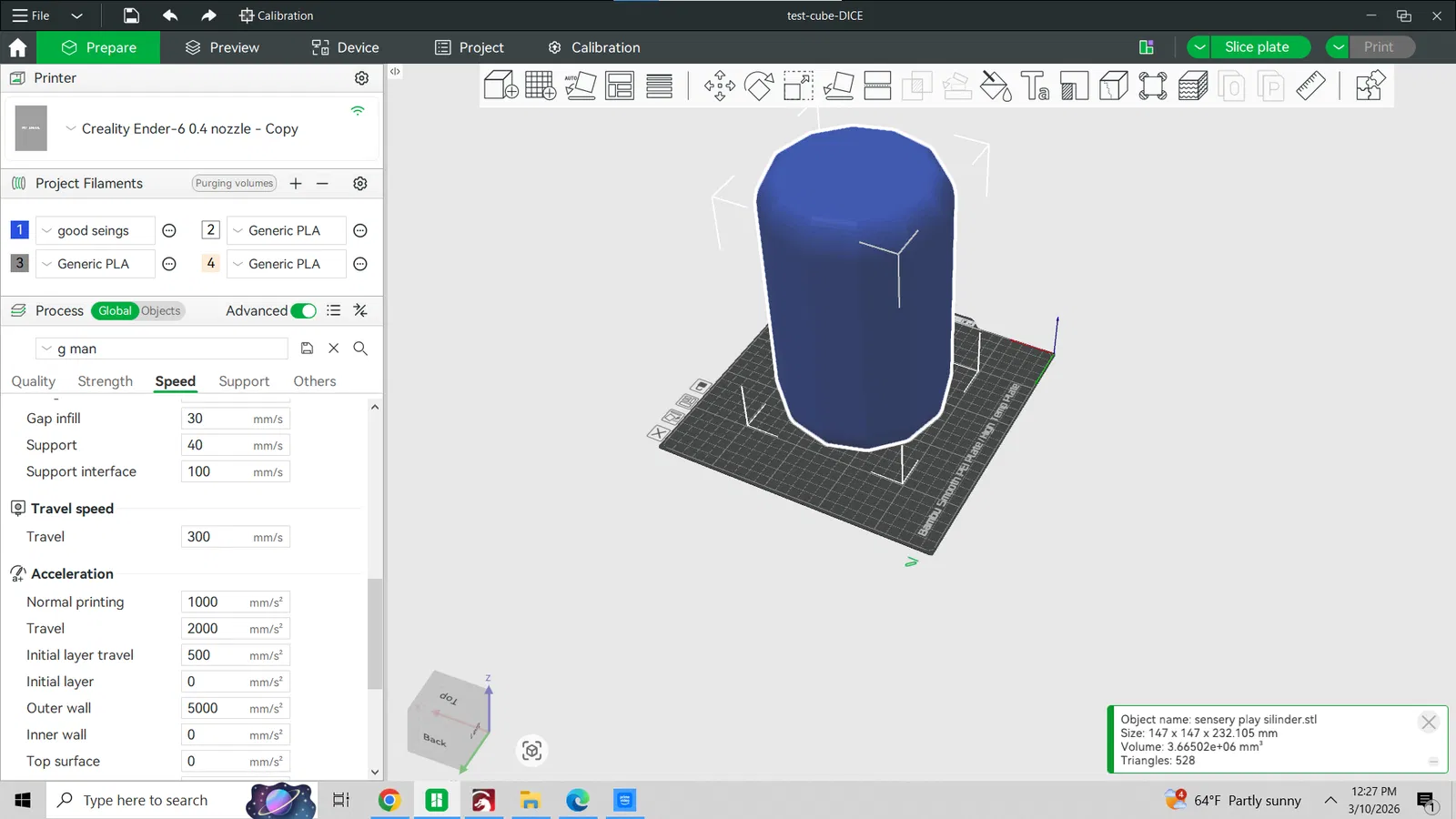Switch to the Preview tab
The image size is (1456, 819).
point(222,47)
